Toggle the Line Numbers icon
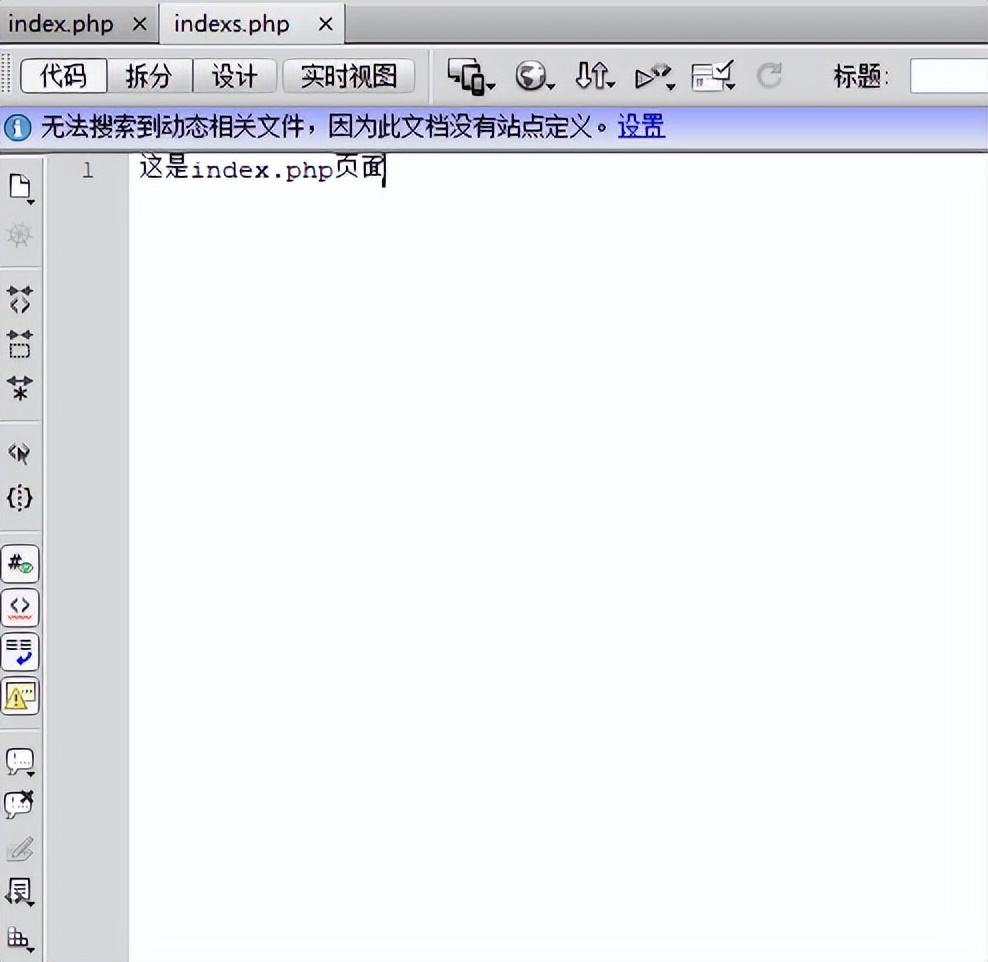Image resolution: width=988 pixels, height=962 pixels. tap(21, 563)
